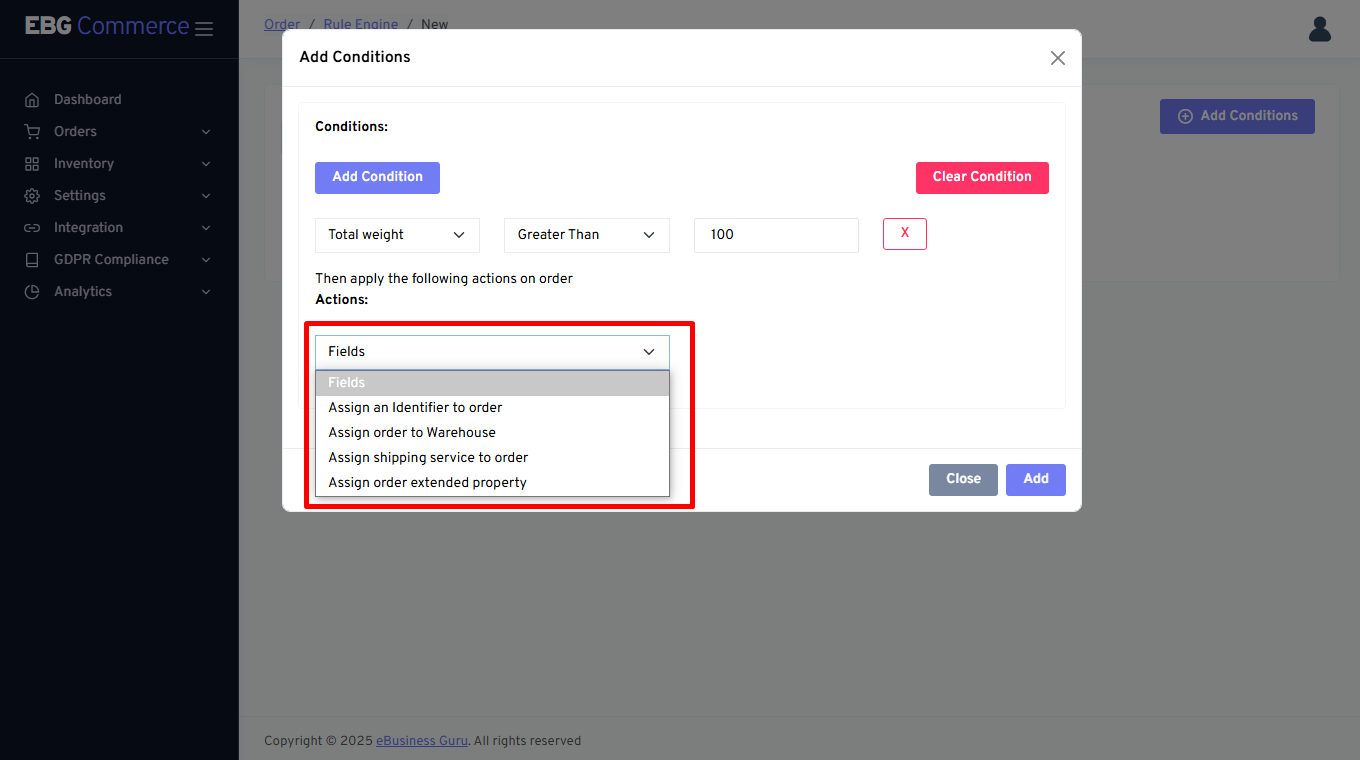Viewport: 1360px width, 760px height.
Task: Remove condition row with X button
Action: 904,234
